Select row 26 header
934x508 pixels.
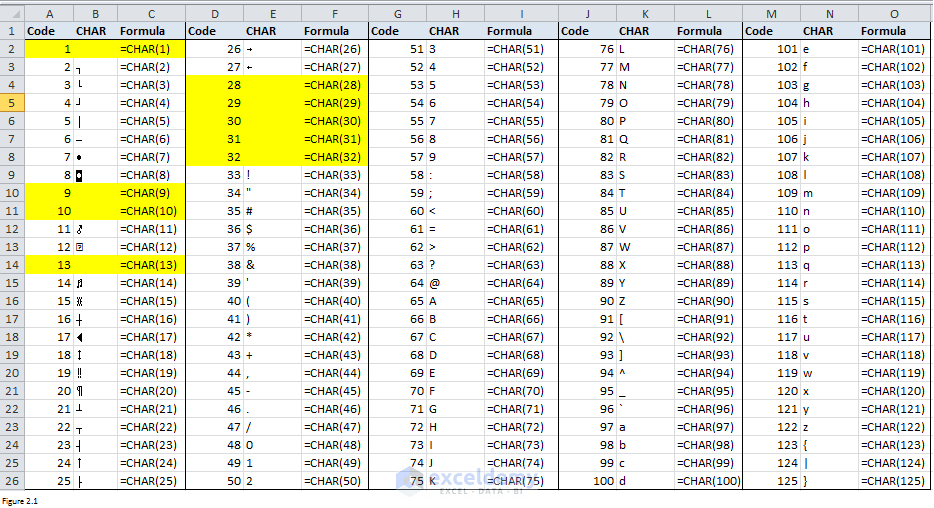pyautogui.click(x=12, y=481)
